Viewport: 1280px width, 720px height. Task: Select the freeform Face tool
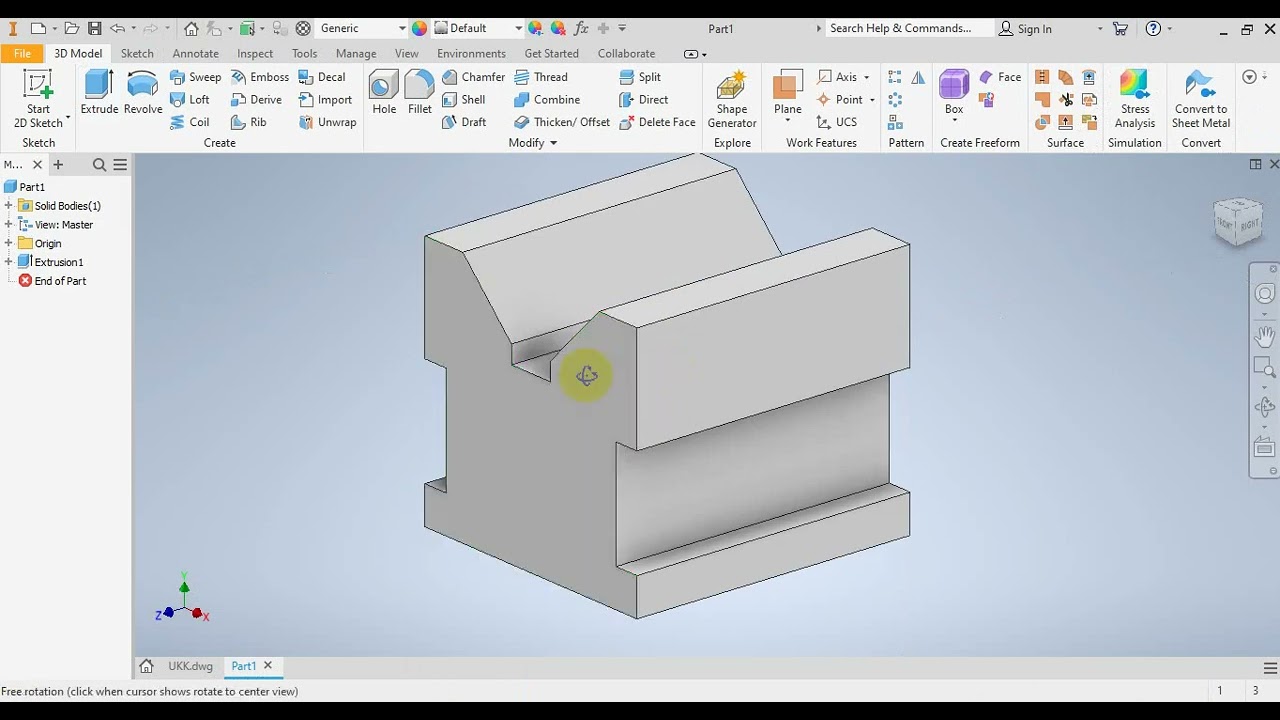pyautogui.click(x=1000, y=77)
